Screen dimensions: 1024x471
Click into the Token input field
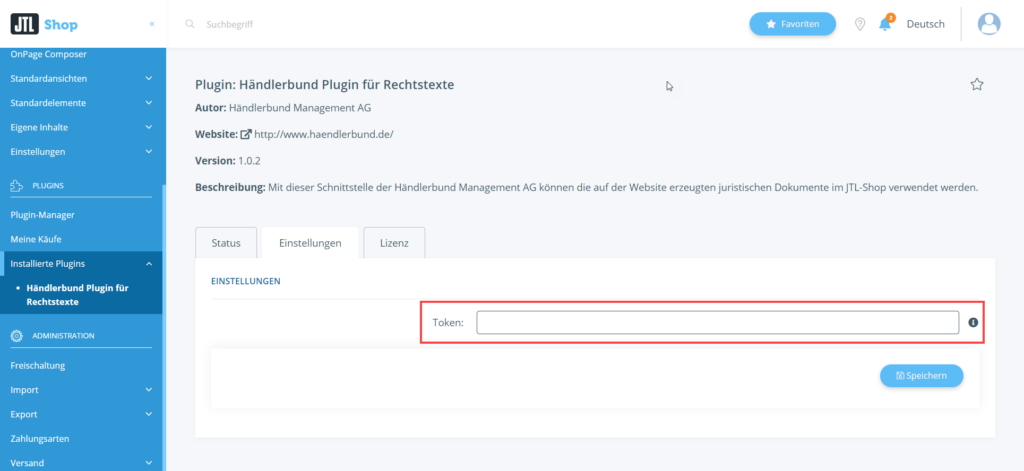718,322
